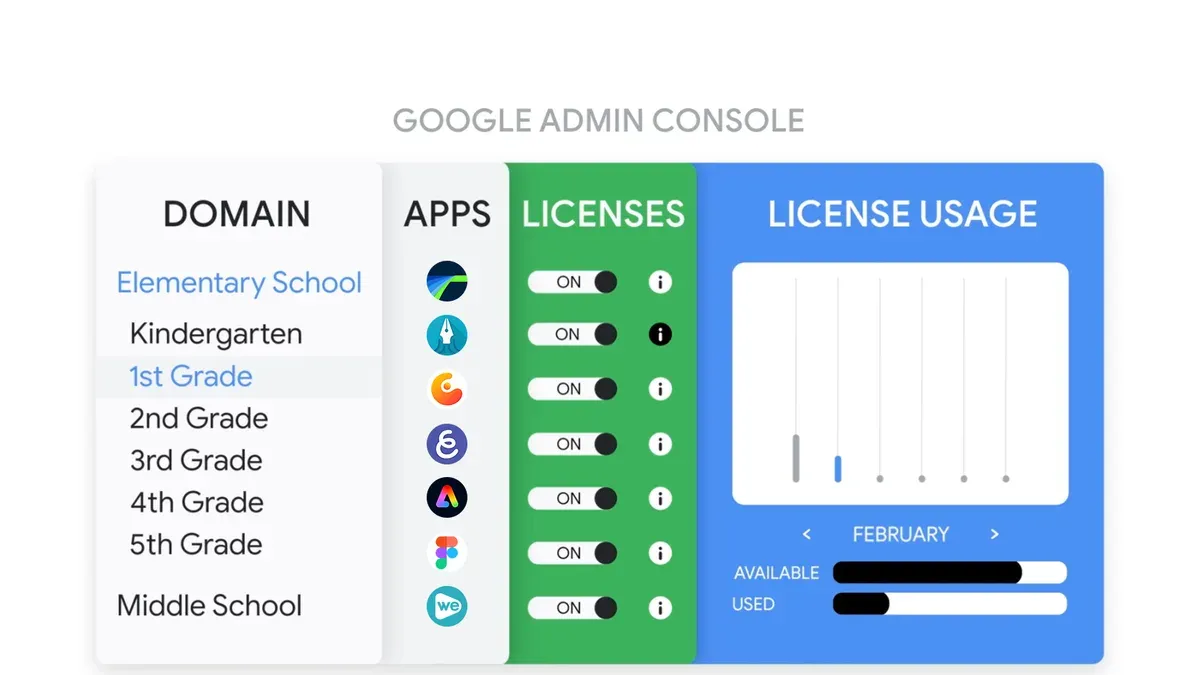
Task: Pick the 5th Grade unit
Action: click(196, 544)
